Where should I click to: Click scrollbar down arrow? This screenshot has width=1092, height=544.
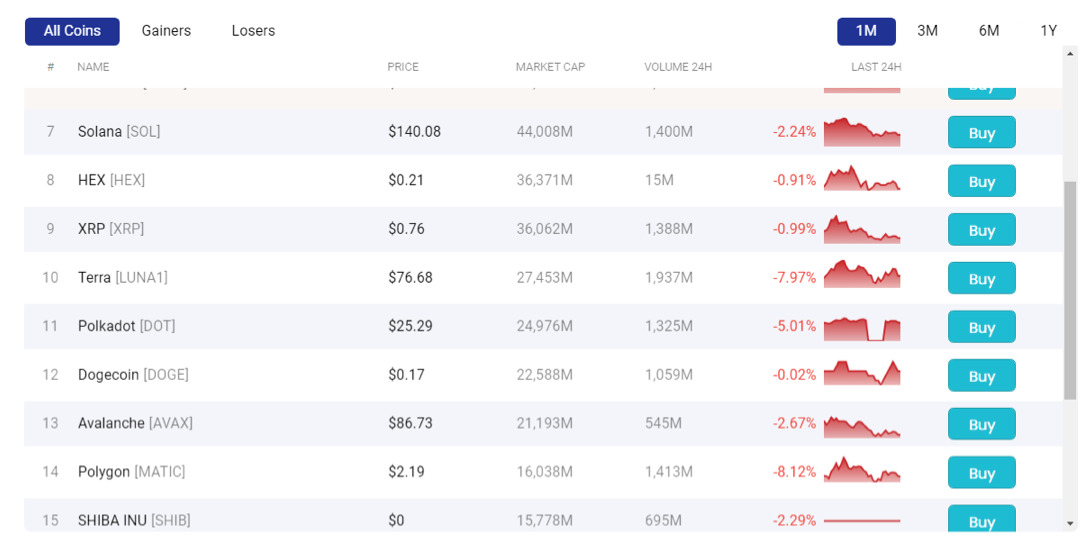pyautogui.click(x=1070, y=523)
